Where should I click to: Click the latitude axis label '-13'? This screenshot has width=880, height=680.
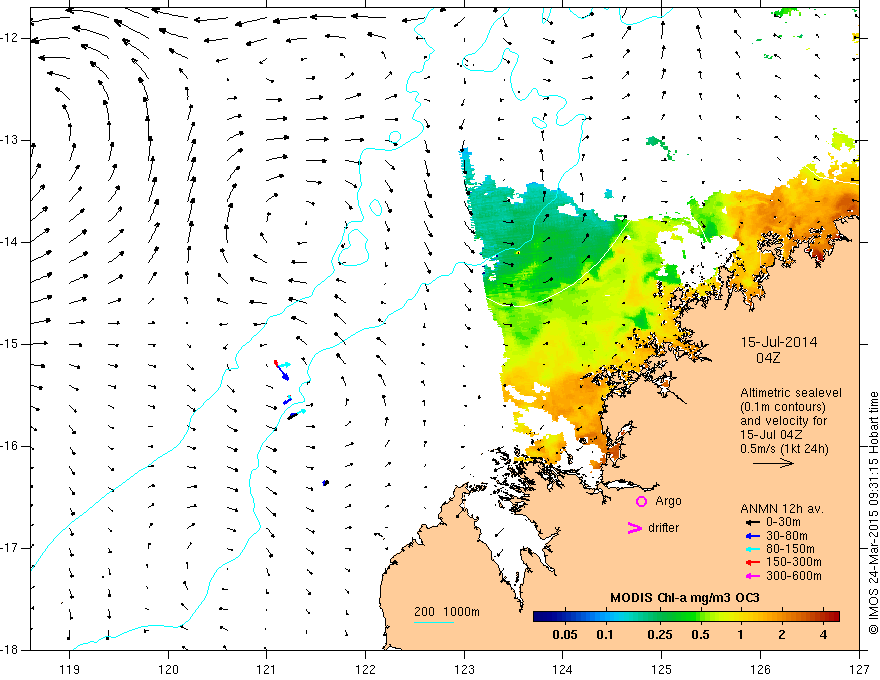[x=10, y=140]
